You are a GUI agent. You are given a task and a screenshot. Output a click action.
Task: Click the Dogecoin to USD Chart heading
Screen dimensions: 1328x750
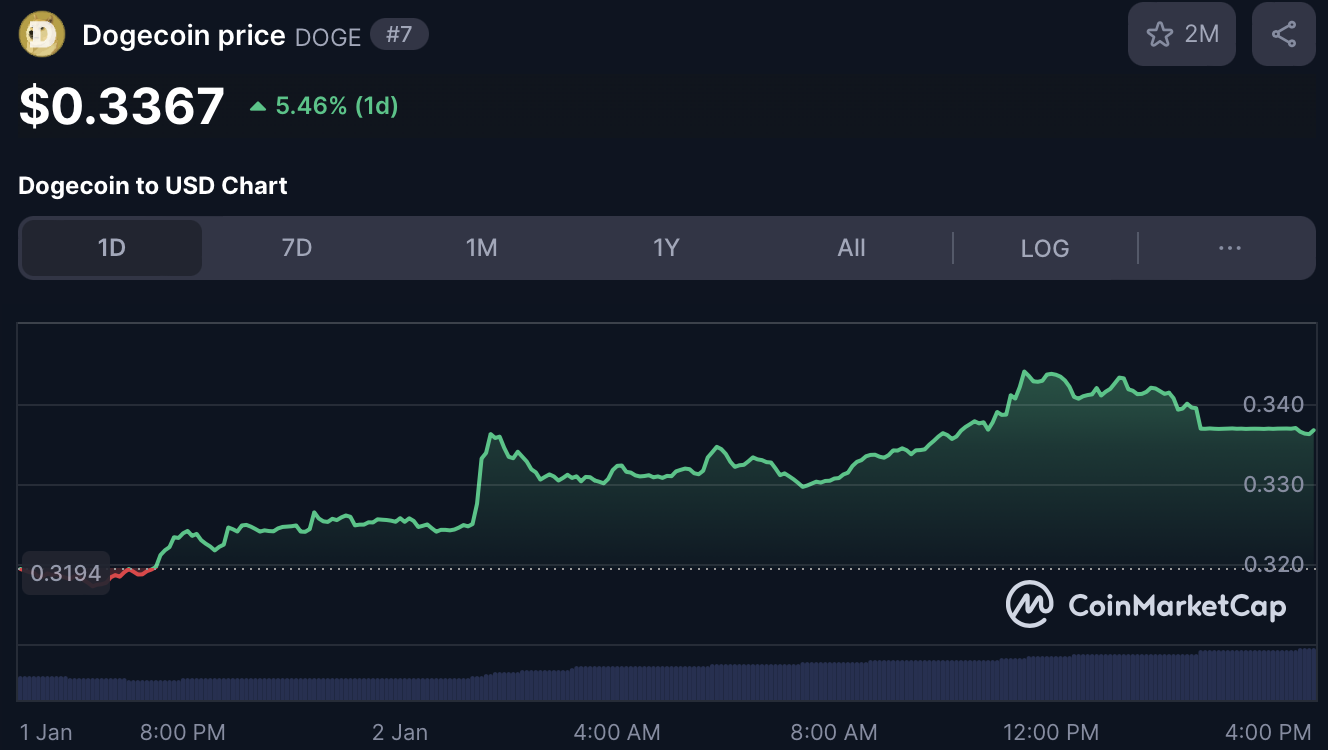[153, 186]
